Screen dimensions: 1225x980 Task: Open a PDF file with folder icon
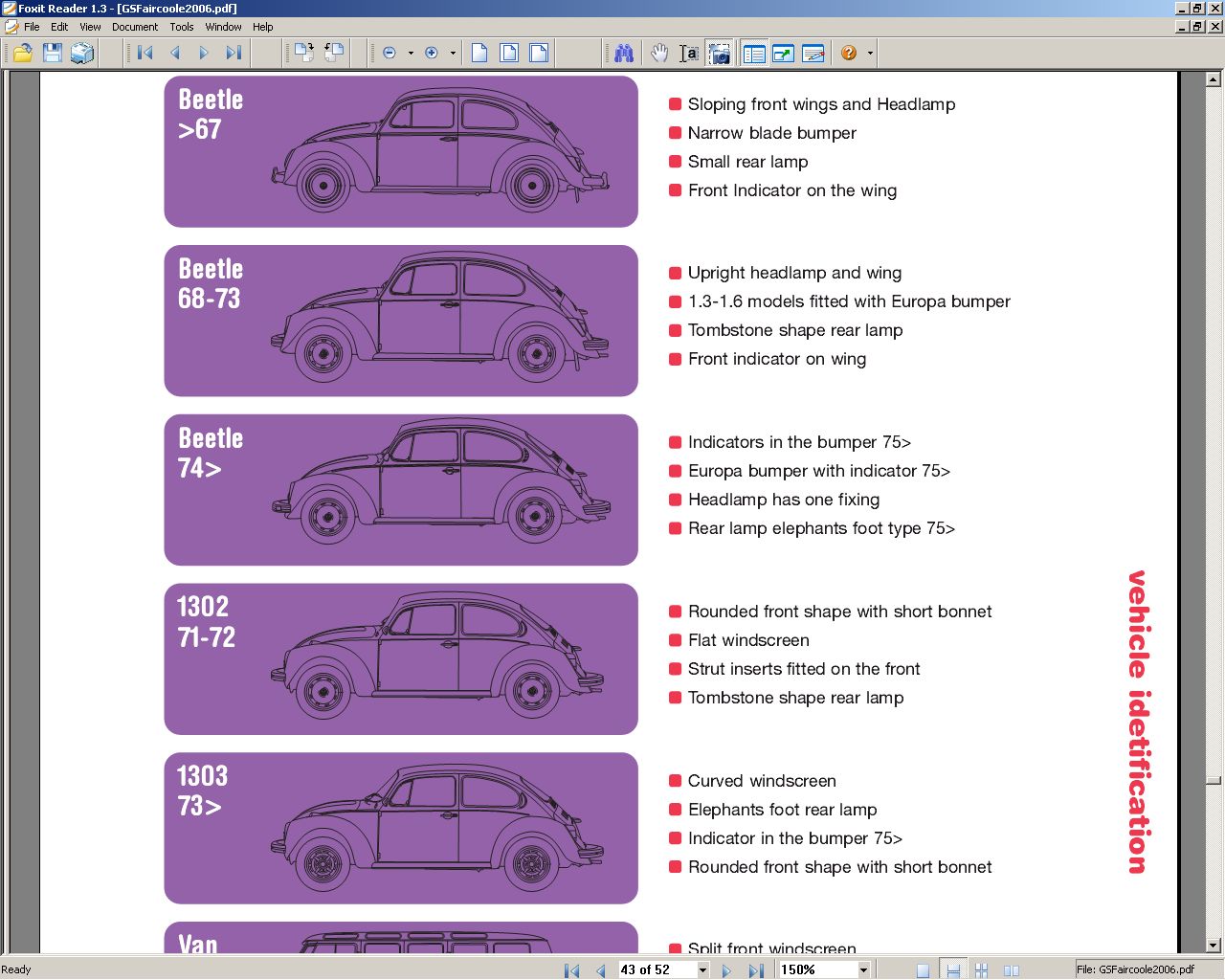pyautogui.click(x=22, y=54)
